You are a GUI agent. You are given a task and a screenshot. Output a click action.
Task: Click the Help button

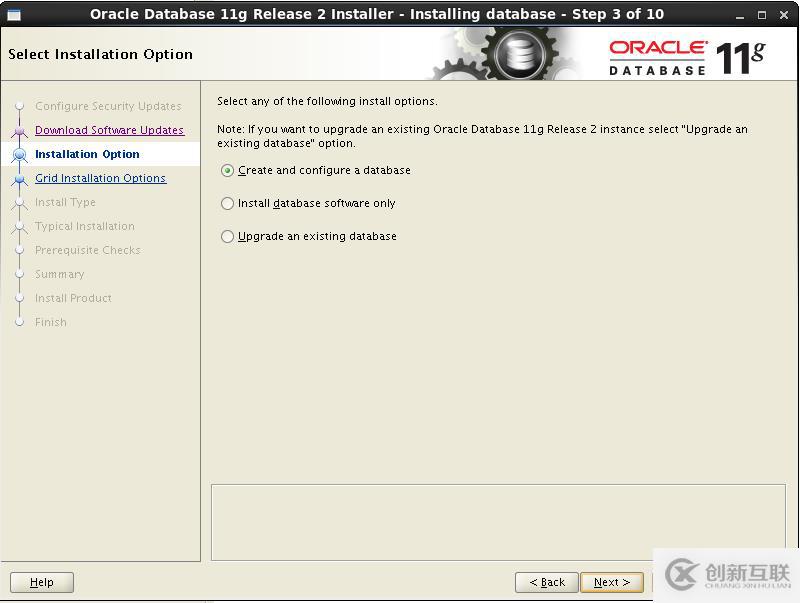[x=42, y=582]
